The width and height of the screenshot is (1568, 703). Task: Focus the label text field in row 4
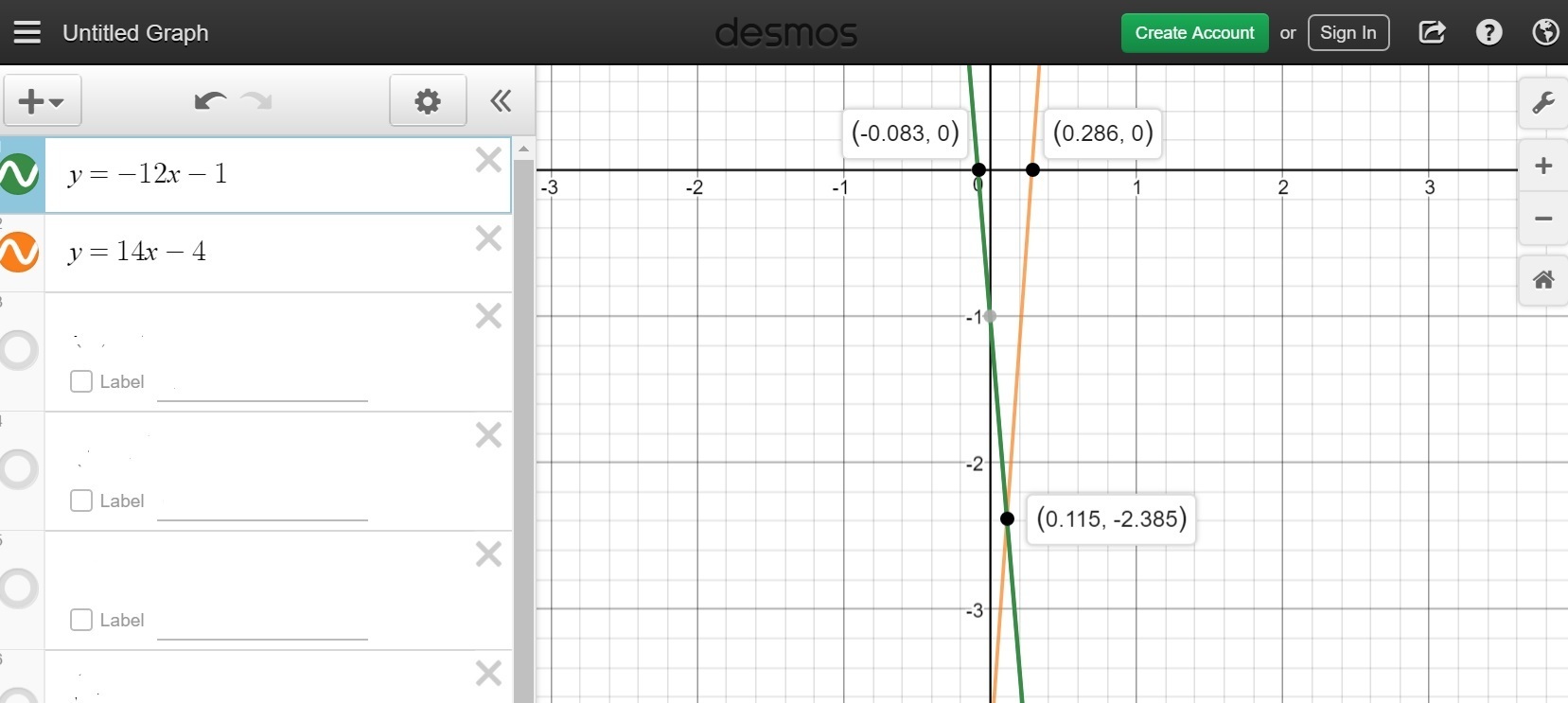click(x=262, y=503)
